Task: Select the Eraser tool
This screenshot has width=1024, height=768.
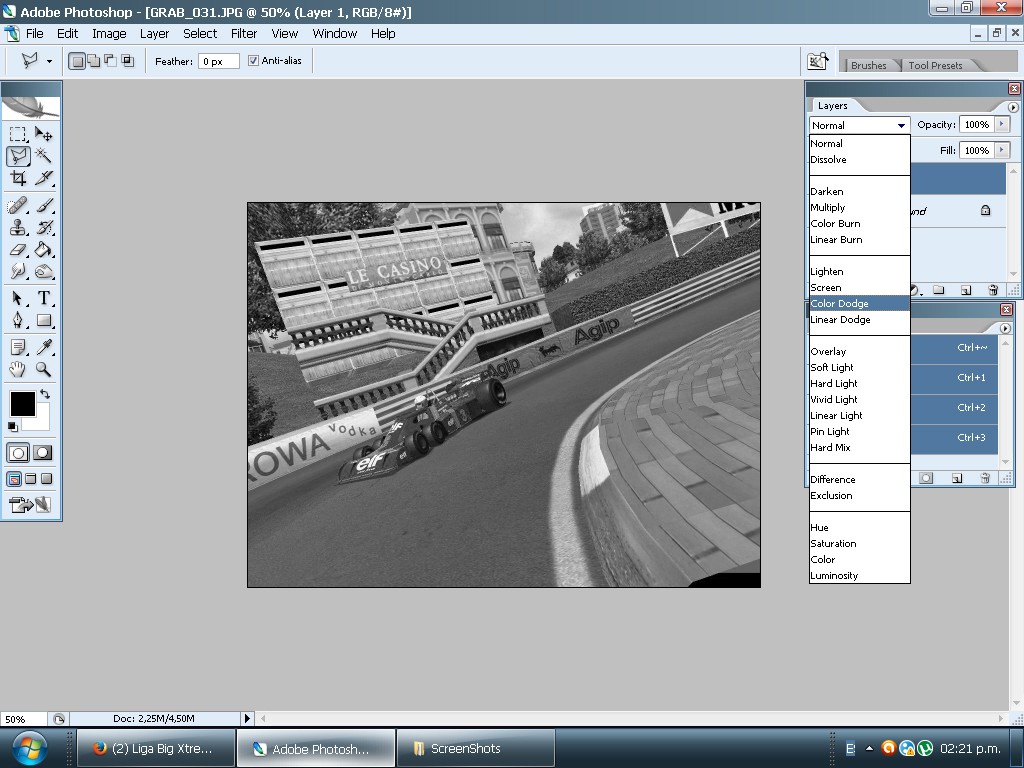Action: (x=18, y=249)
